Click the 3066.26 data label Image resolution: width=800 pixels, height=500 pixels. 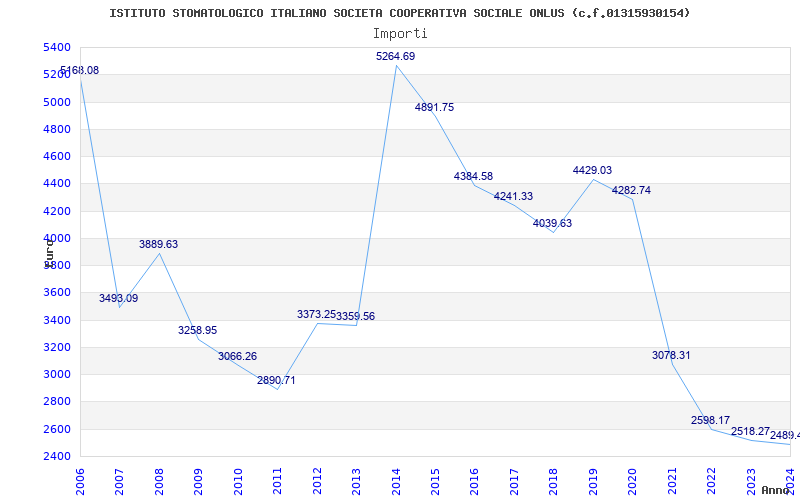[237, 357]
